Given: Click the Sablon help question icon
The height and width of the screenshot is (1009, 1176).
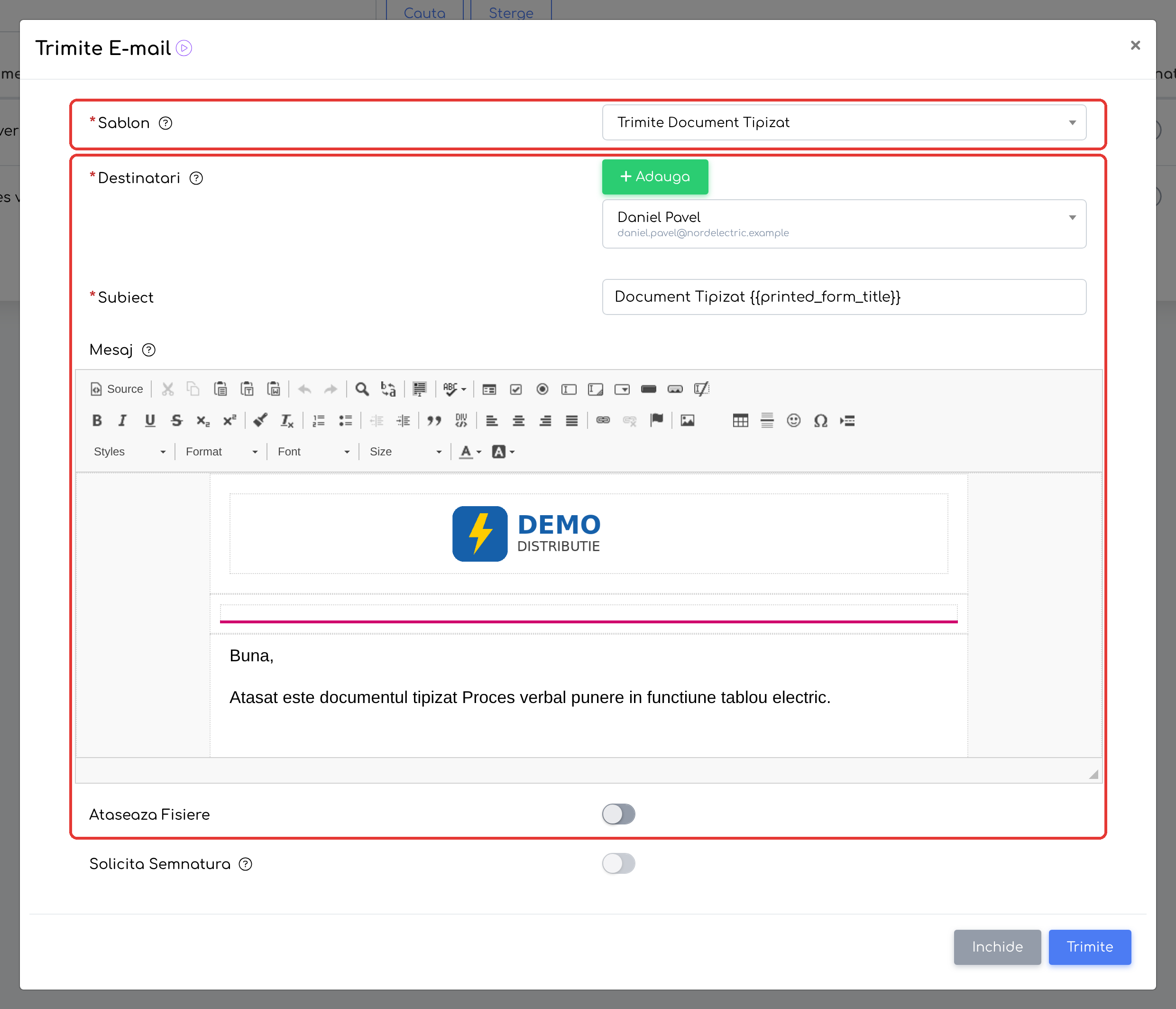Looking at the screenshot, I should point(165,123).
